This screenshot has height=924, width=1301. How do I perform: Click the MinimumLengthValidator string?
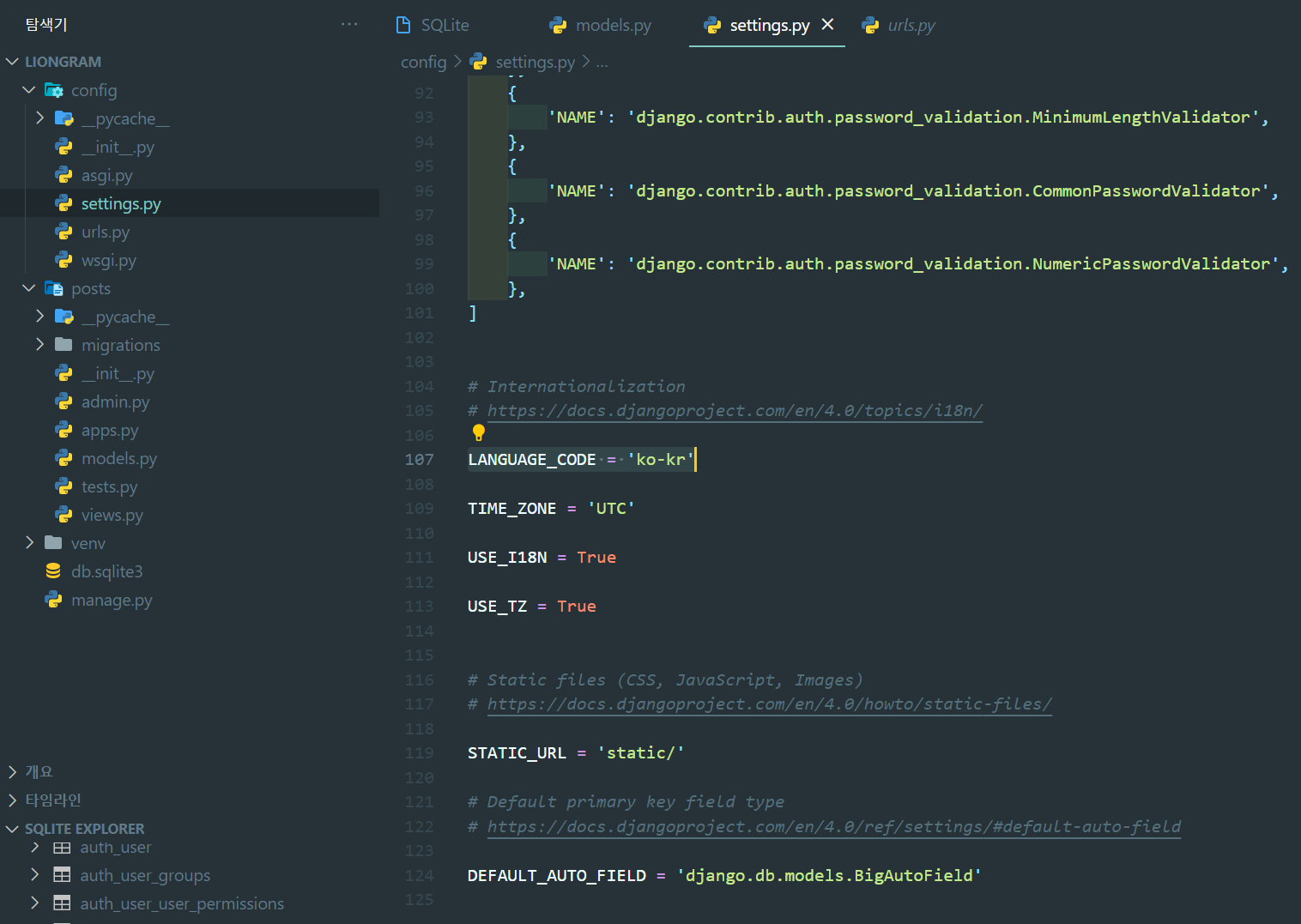943,117
